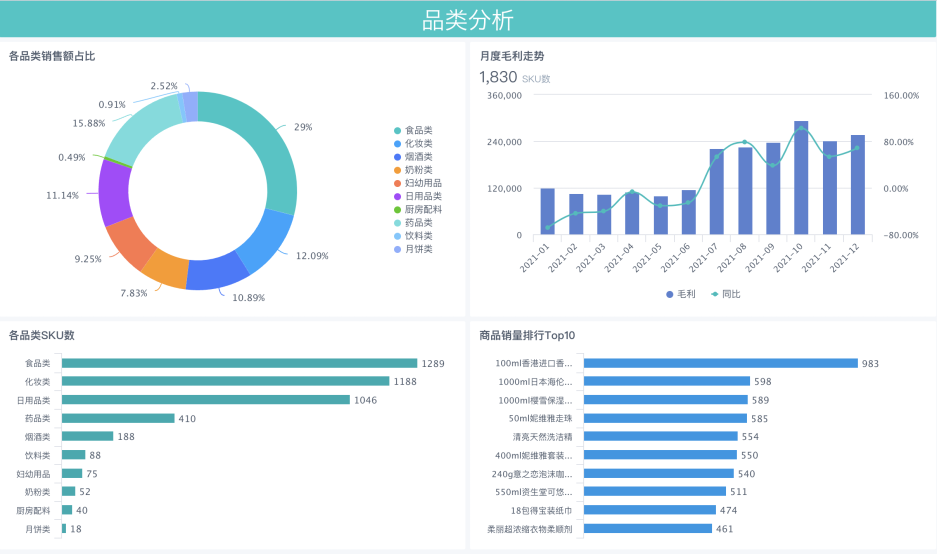Click the top-ranked bar showing 983

[720, 363]
